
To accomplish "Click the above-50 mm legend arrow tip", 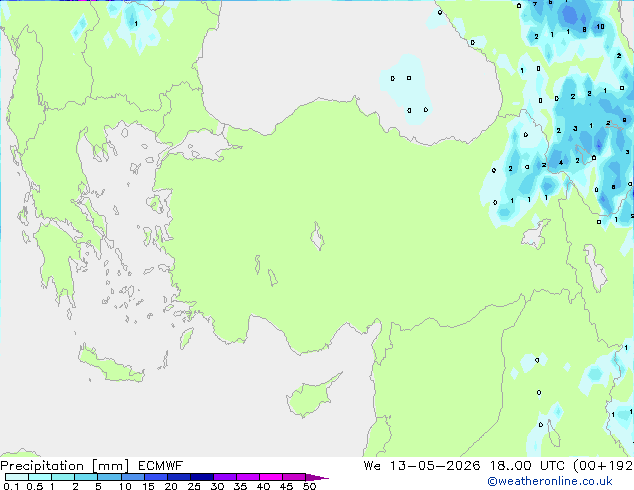I will [x=317, y=477].
